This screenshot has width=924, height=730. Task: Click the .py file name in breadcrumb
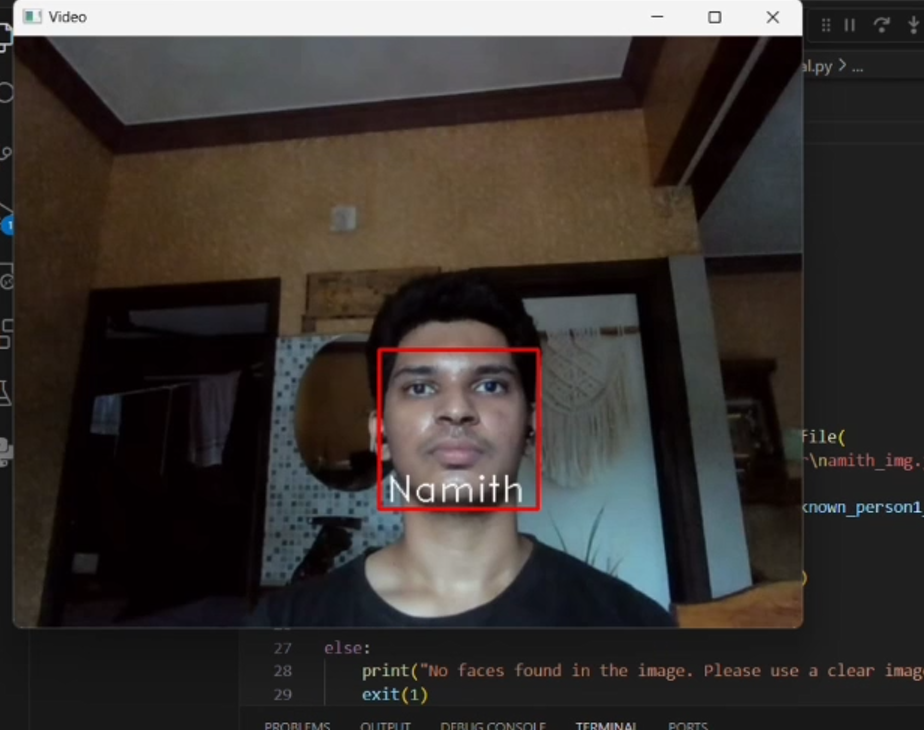point(817,66)
